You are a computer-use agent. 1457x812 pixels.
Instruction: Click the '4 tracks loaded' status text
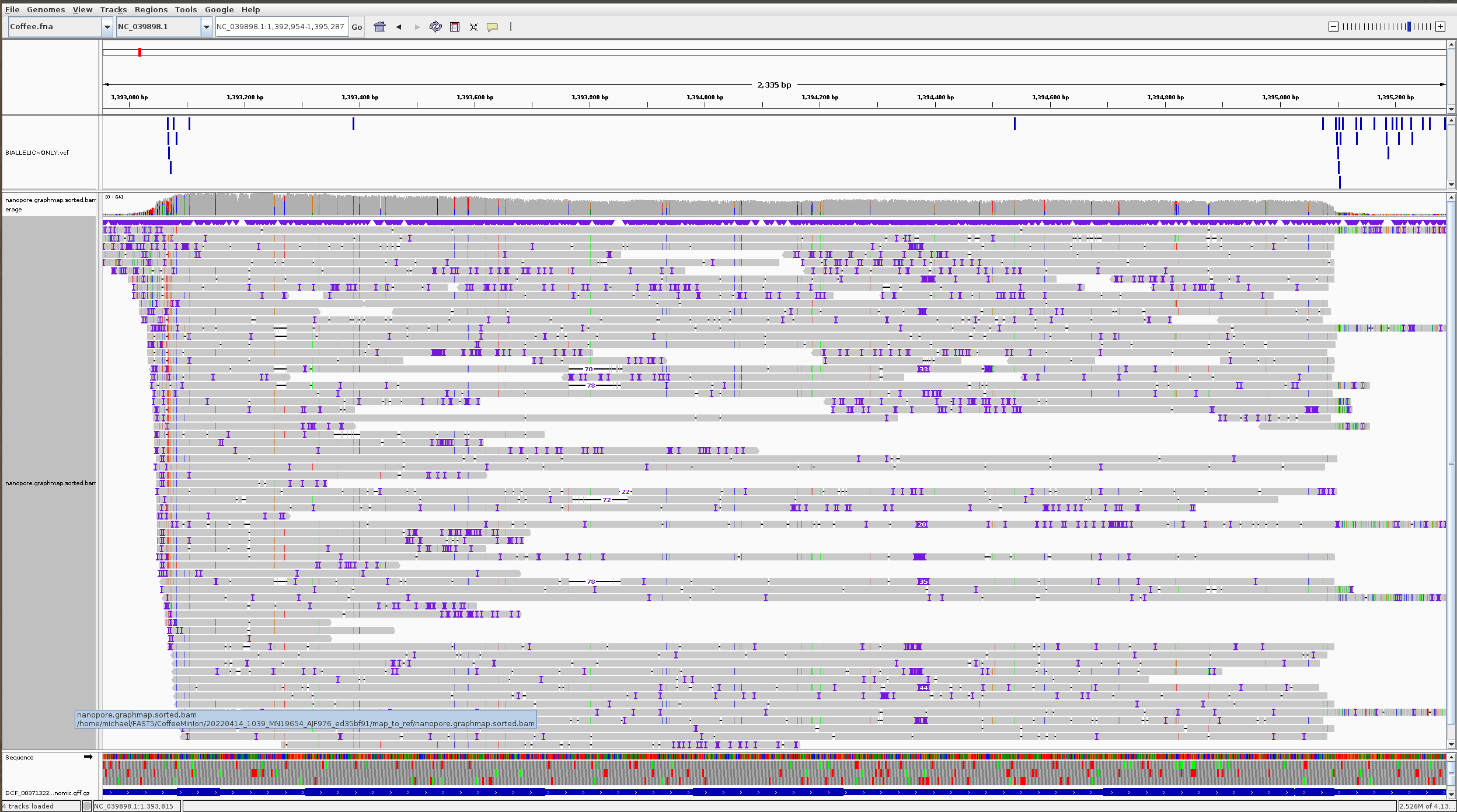click(29, 806)
